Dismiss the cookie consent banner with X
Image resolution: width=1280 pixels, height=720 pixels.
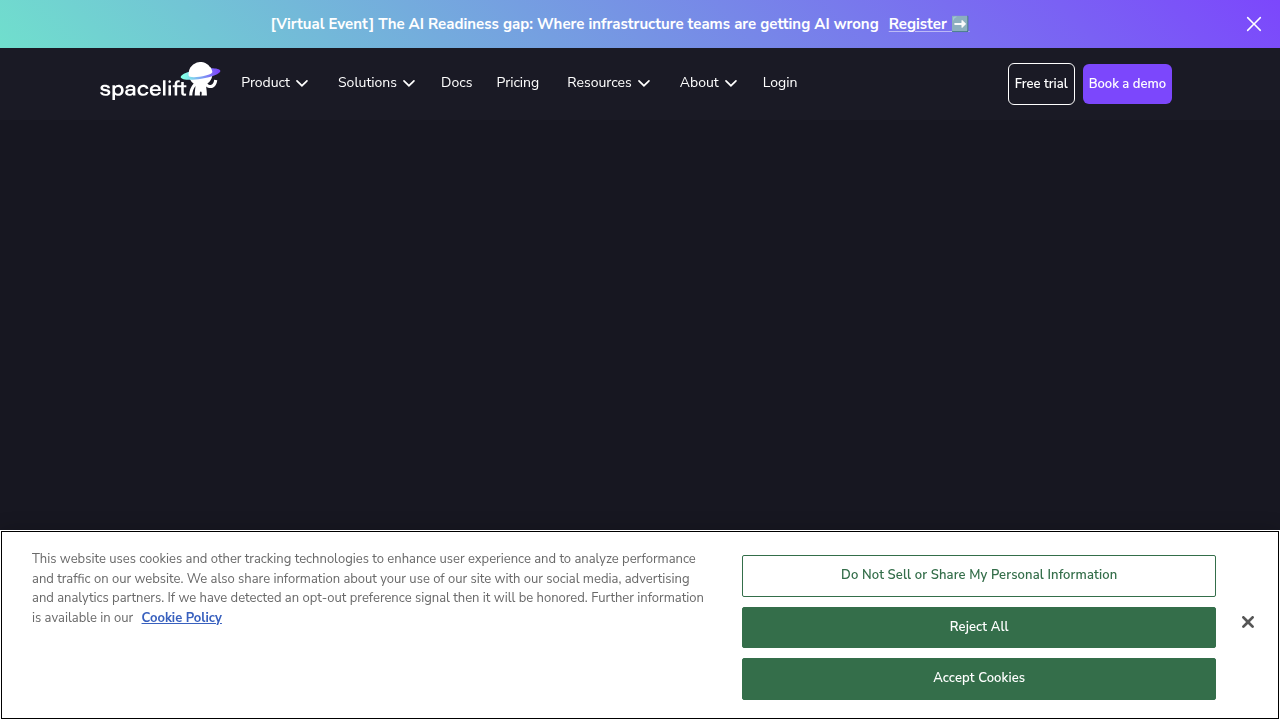pos(1248,622)
